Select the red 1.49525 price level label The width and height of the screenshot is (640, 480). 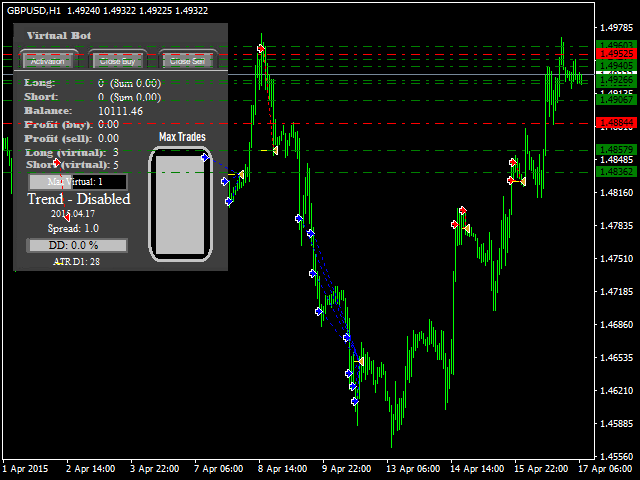pos(617,54)
